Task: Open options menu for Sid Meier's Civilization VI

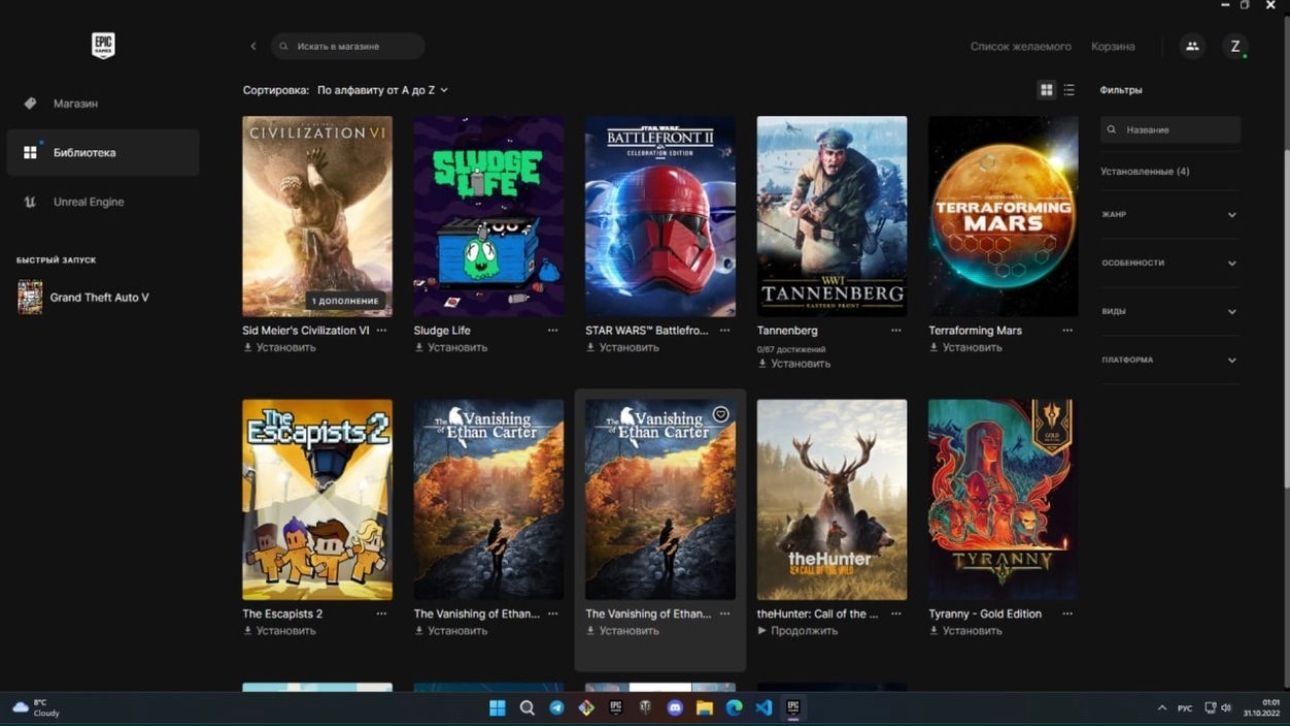Action: [x=381, y=330]
